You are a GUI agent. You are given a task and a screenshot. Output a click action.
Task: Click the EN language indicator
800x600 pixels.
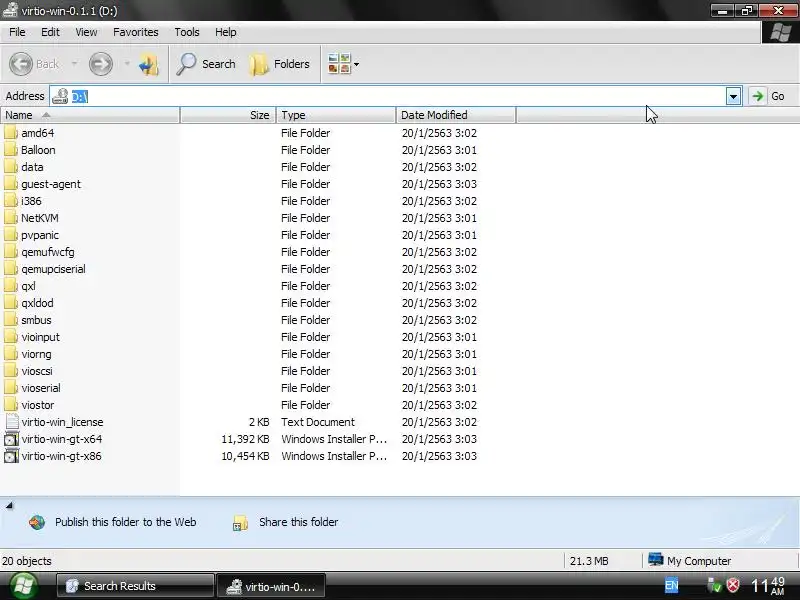[671, 586]
